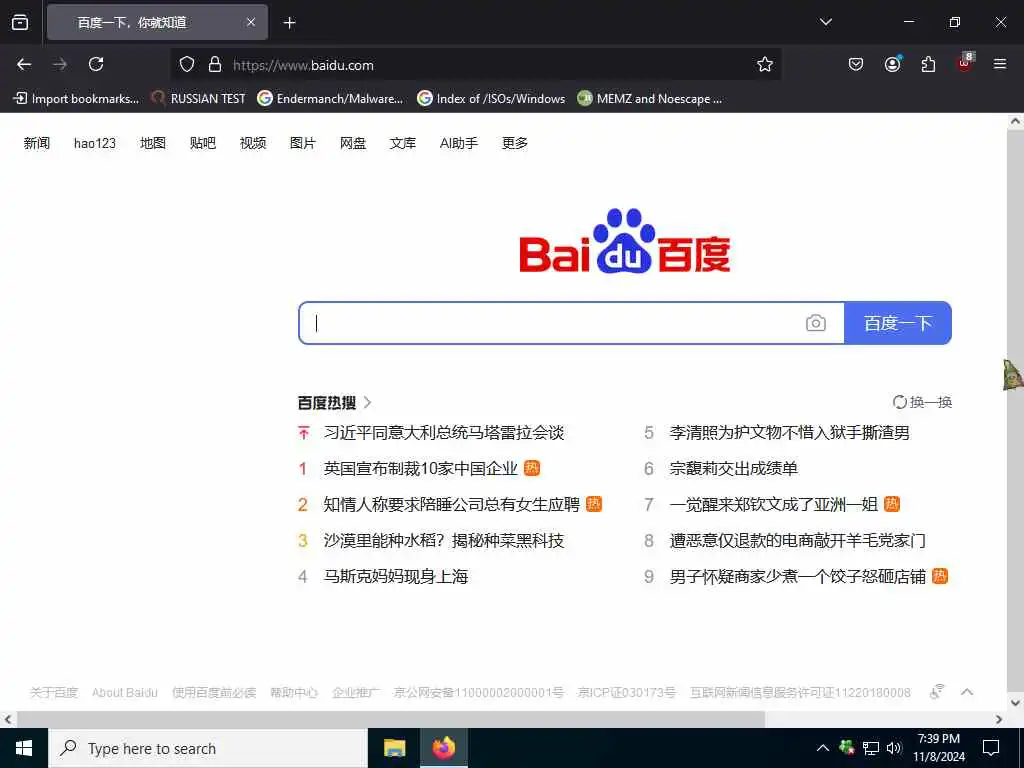1024x768 pixels.
Task: Open Index of /ISOs/Windows bookmark
Action: 491,99
